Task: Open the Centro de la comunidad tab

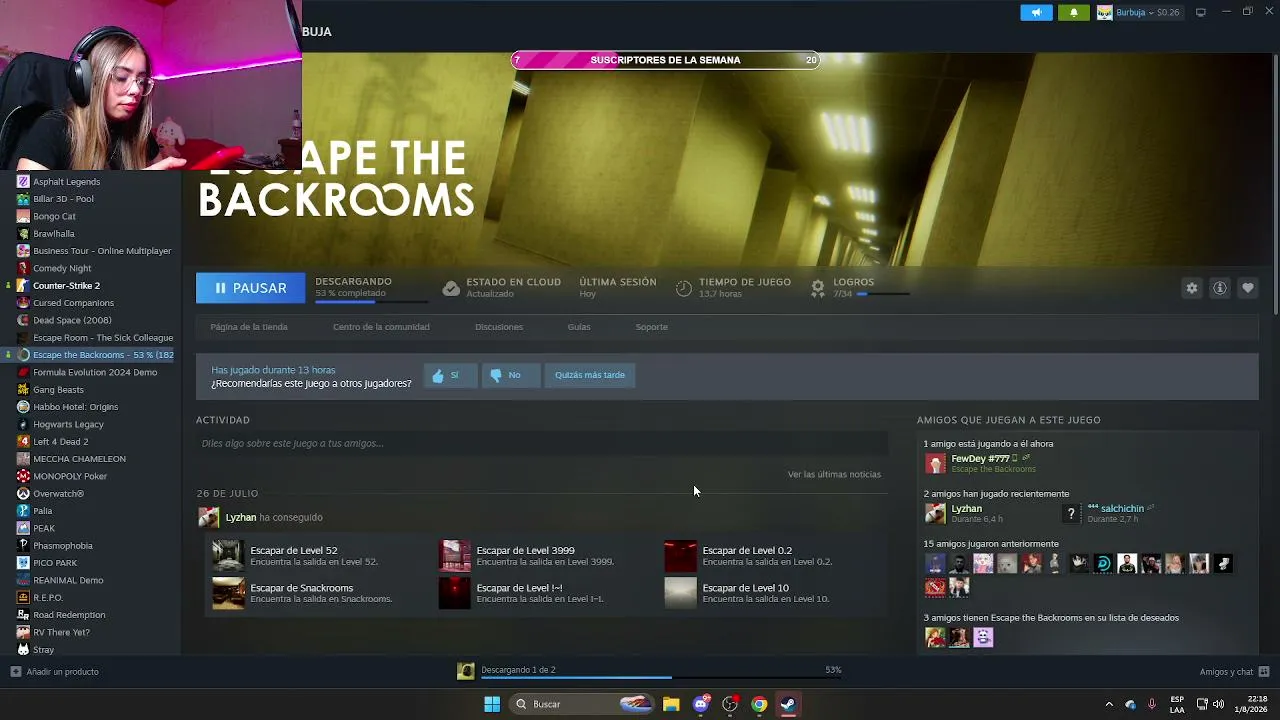Action: click(381, 327)
